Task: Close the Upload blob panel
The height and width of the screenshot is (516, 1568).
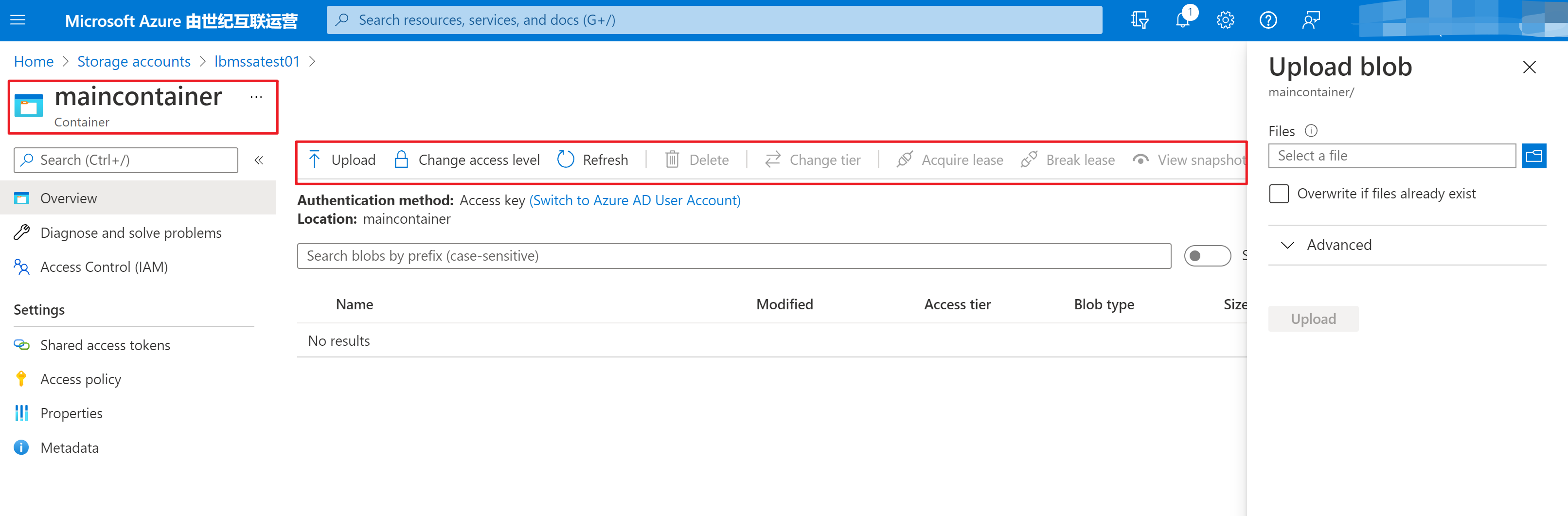Action: point(1529,67)
